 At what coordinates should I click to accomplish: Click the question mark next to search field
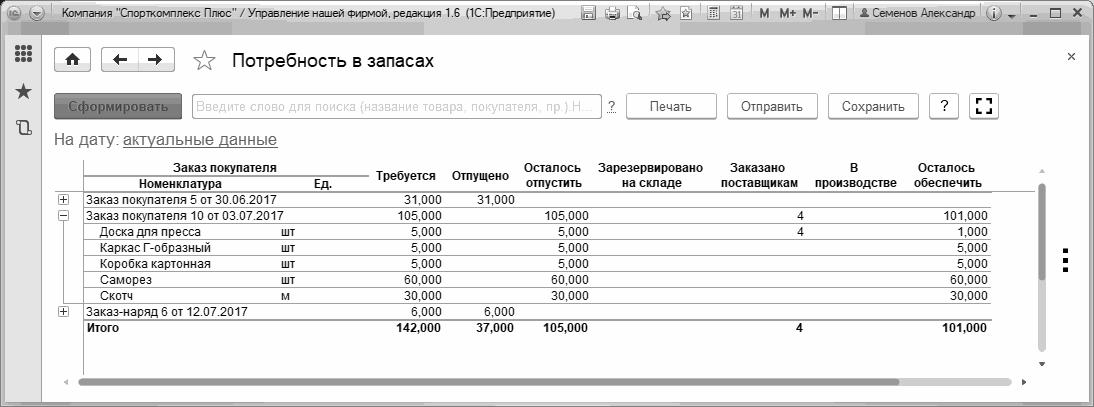click(x=612, y=107)
